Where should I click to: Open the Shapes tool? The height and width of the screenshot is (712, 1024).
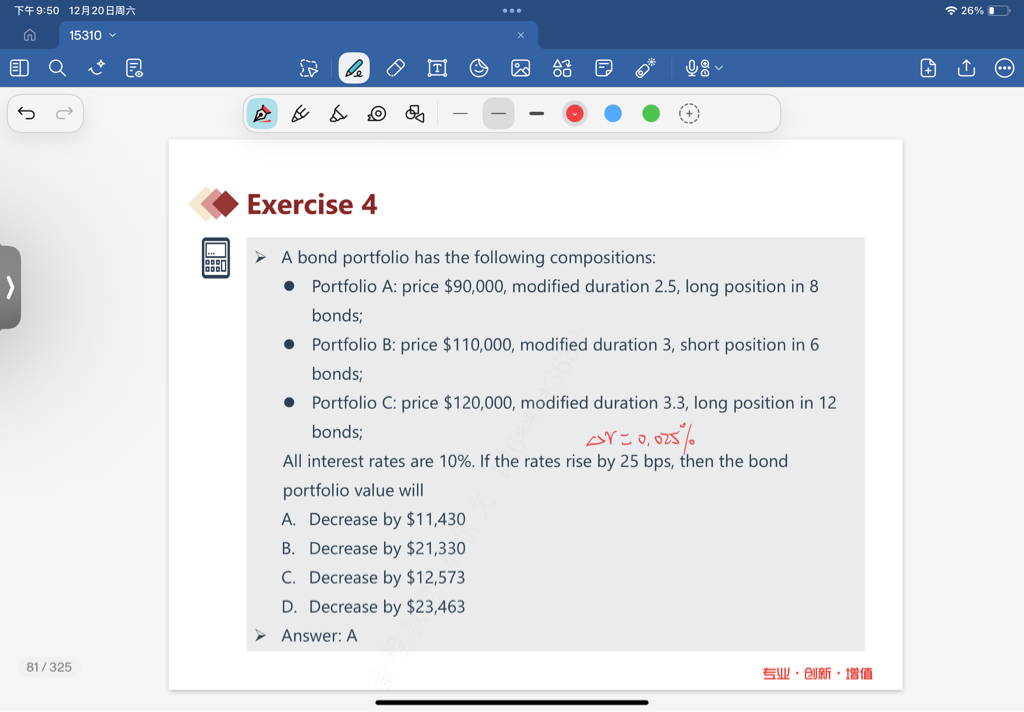(x=479, y=68)
